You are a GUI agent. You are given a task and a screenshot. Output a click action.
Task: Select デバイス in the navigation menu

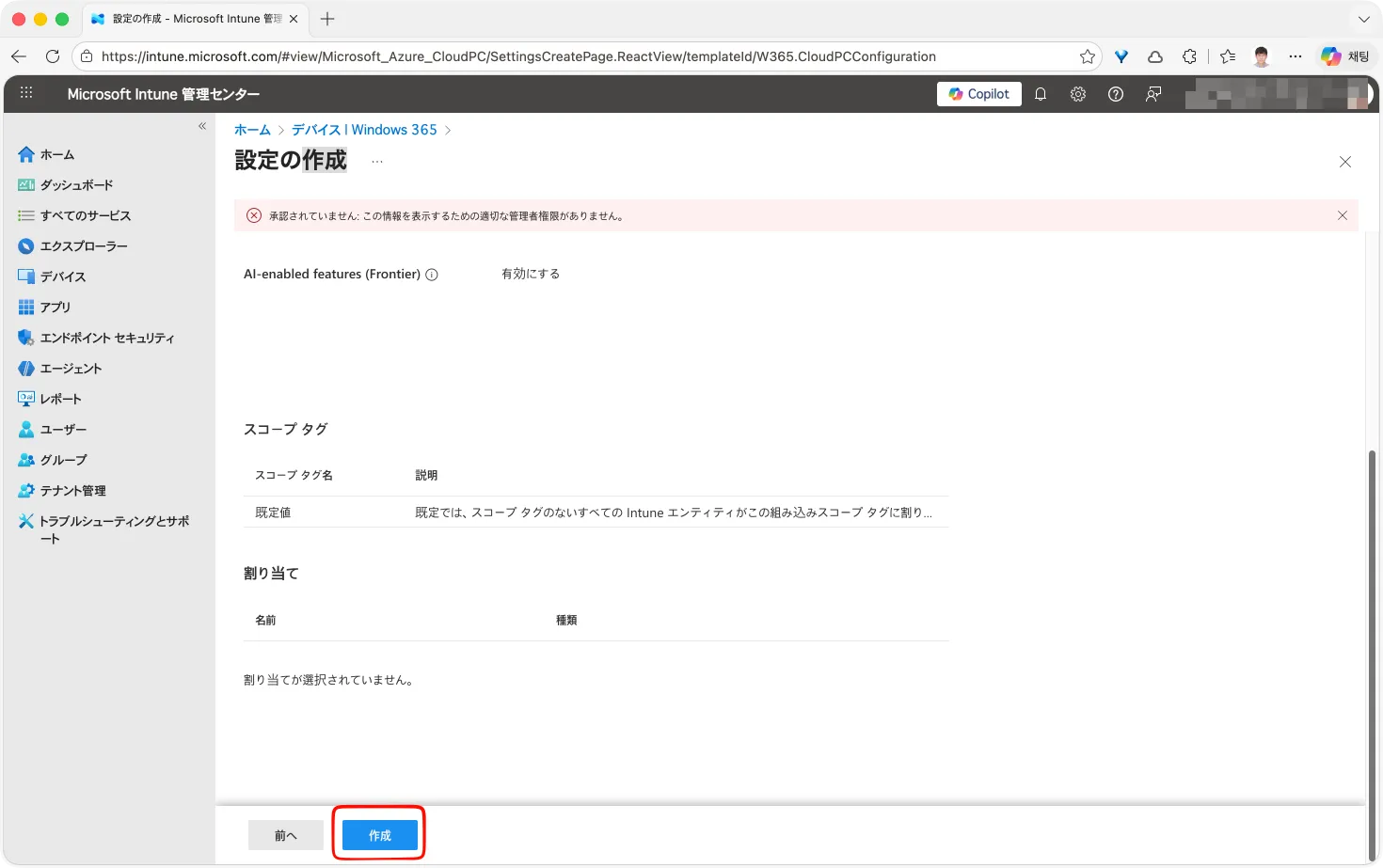pyautogui.click(x=62, y=276)
